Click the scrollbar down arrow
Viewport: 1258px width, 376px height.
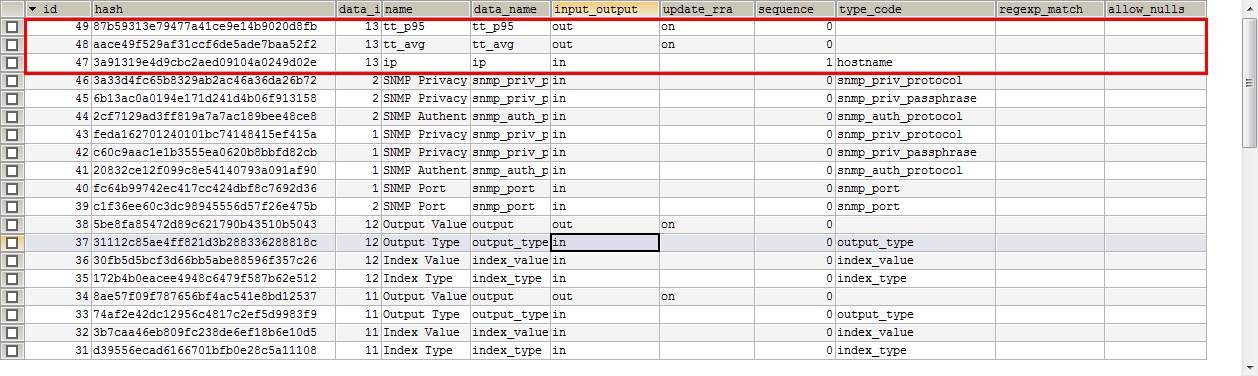pyautogui.click(x=1249, y=367)
